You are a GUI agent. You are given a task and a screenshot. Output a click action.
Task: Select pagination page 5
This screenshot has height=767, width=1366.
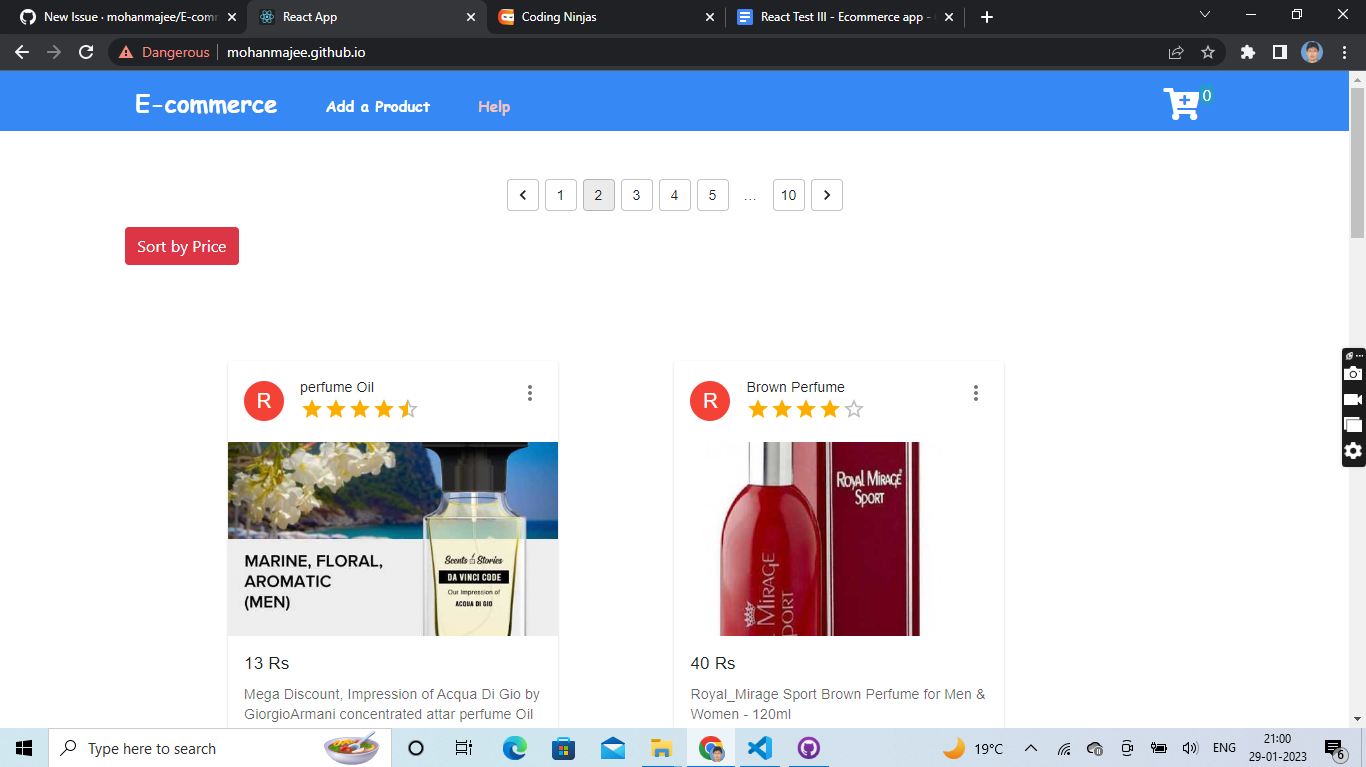pos(713,195)
